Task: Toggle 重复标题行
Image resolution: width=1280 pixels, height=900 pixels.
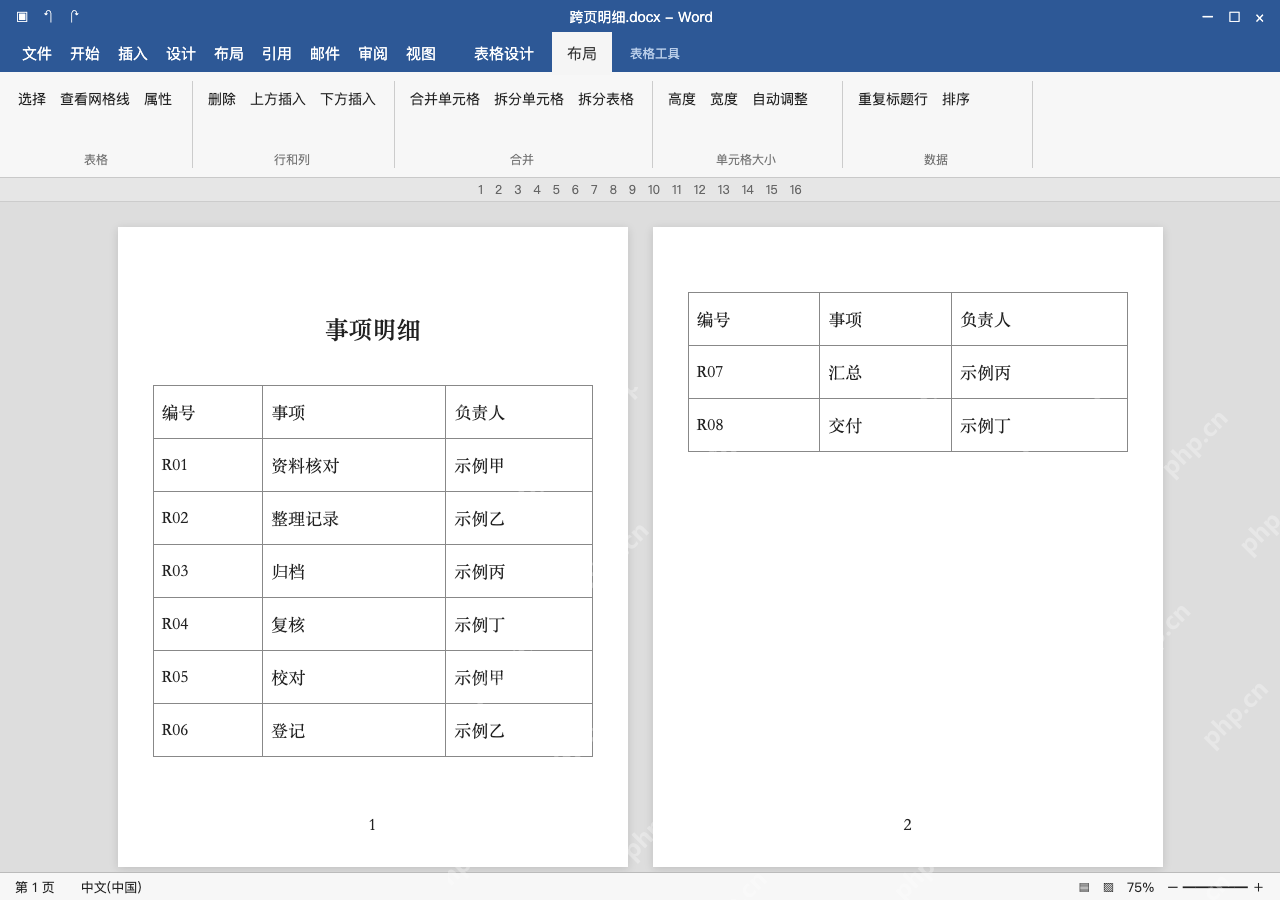Action: pyautogui.click(x=893, y=99)
